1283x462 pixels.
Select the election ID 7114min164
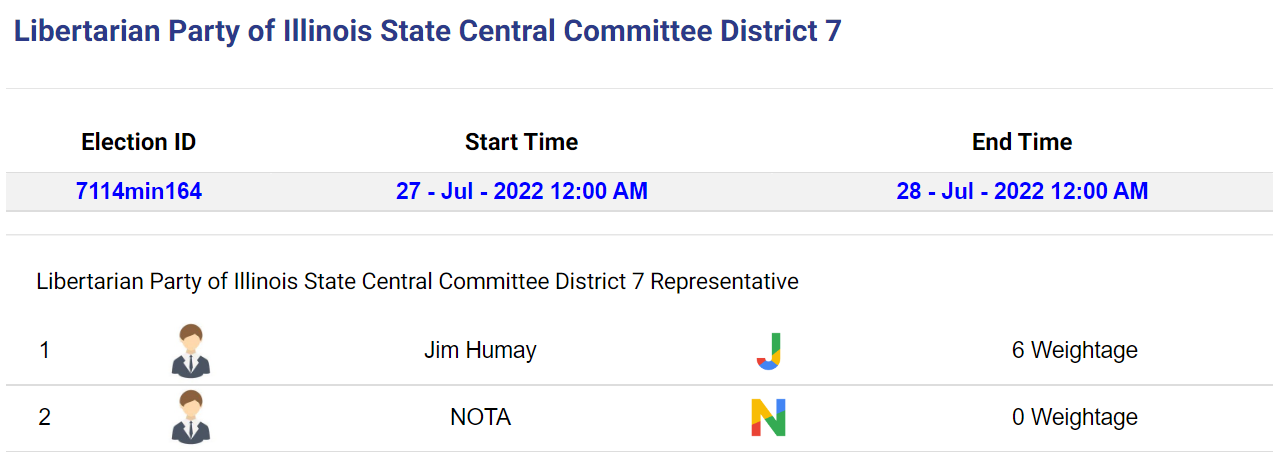[139, 191]
